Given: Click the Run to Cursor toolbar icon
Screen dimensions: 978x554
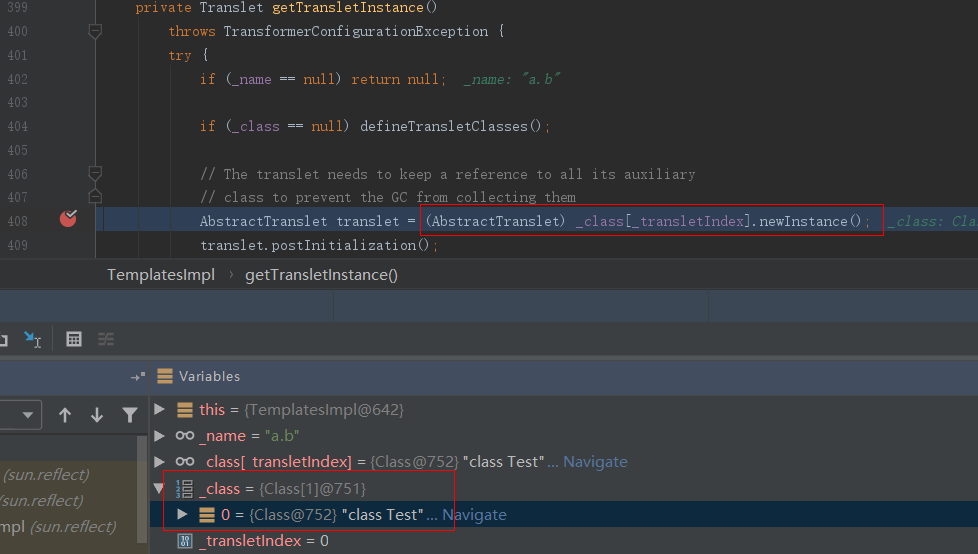Looking at the screenshot, I should [32, 339].
